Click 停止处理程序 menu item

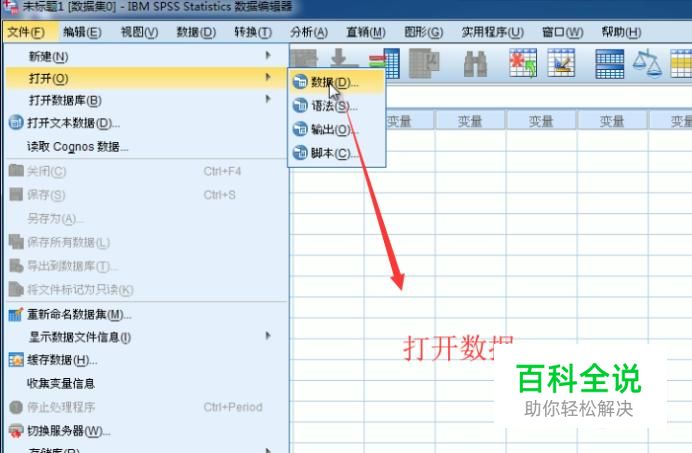(147, 407)
